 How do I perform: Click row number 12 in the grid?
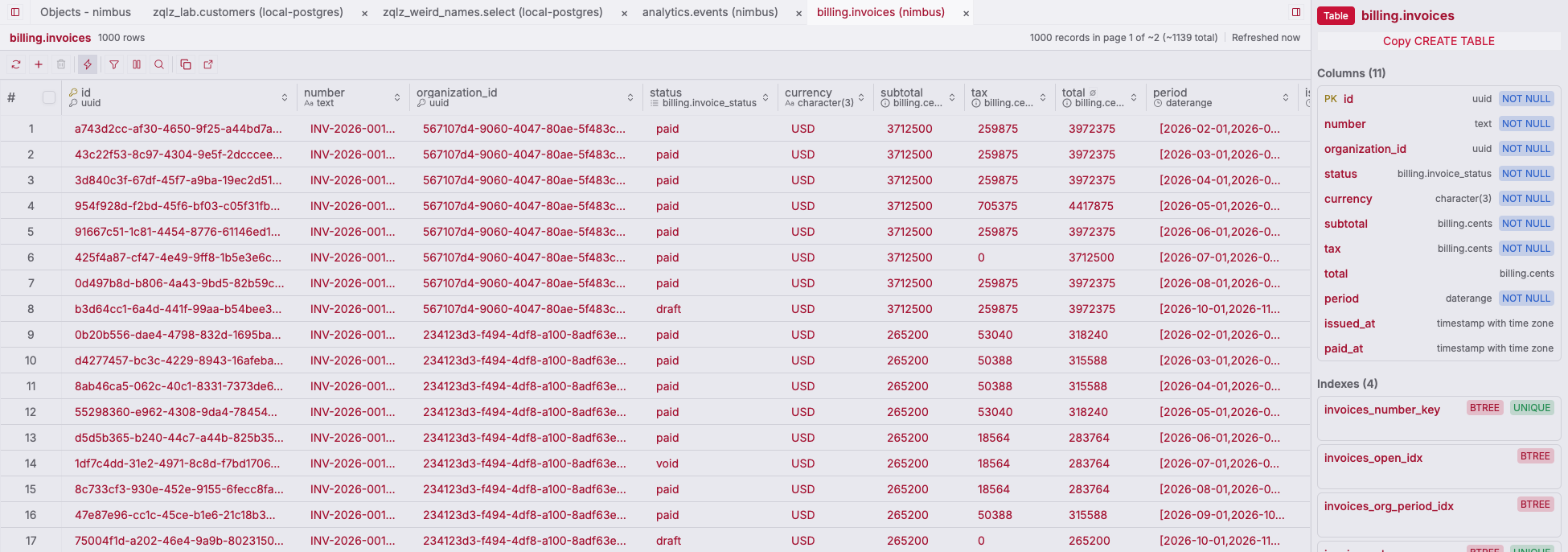pos(31,412)
